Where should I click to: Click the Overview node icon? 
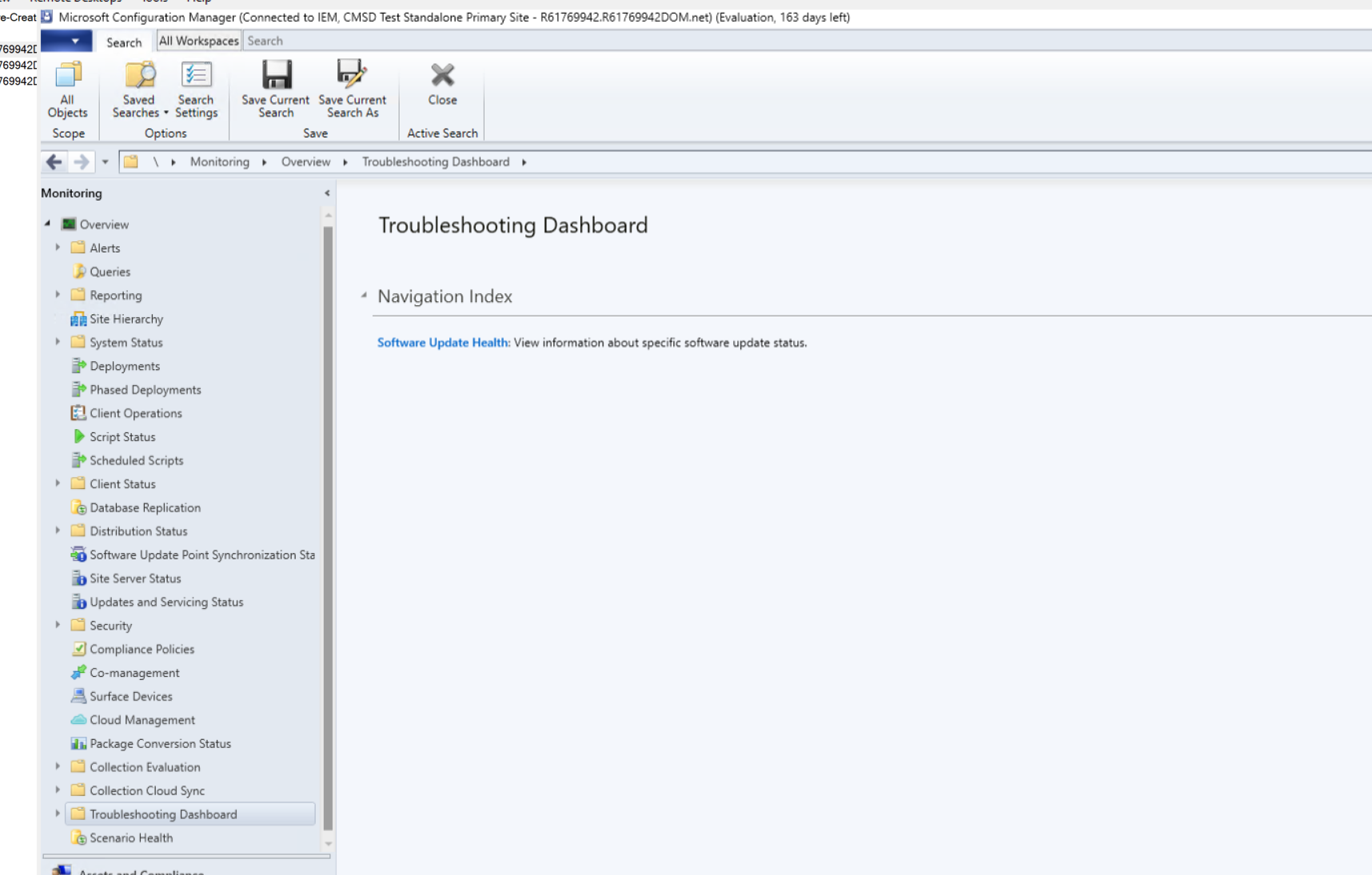pyautogui.click(x=69, y=224)
